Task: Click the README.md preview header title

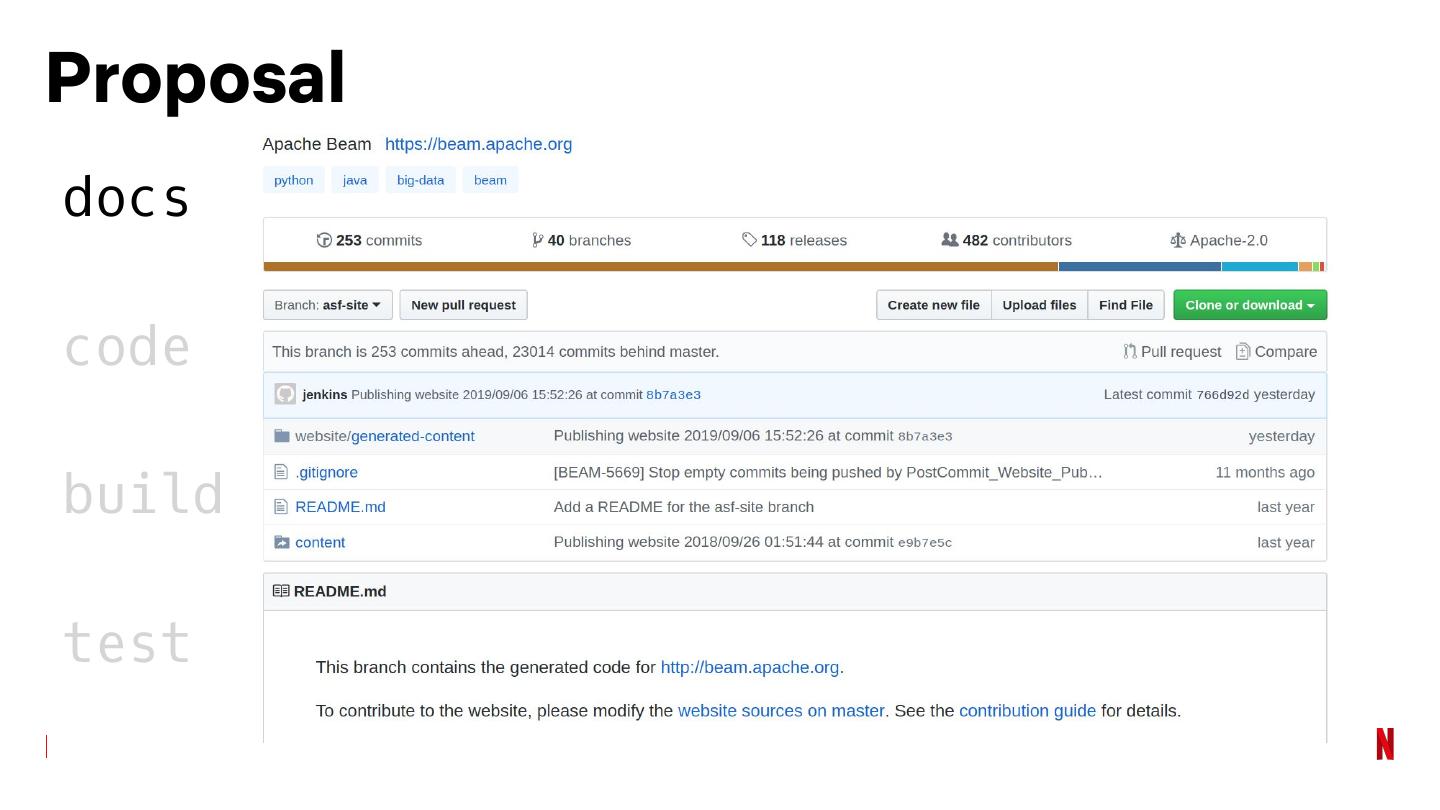Action: (340, 591)
